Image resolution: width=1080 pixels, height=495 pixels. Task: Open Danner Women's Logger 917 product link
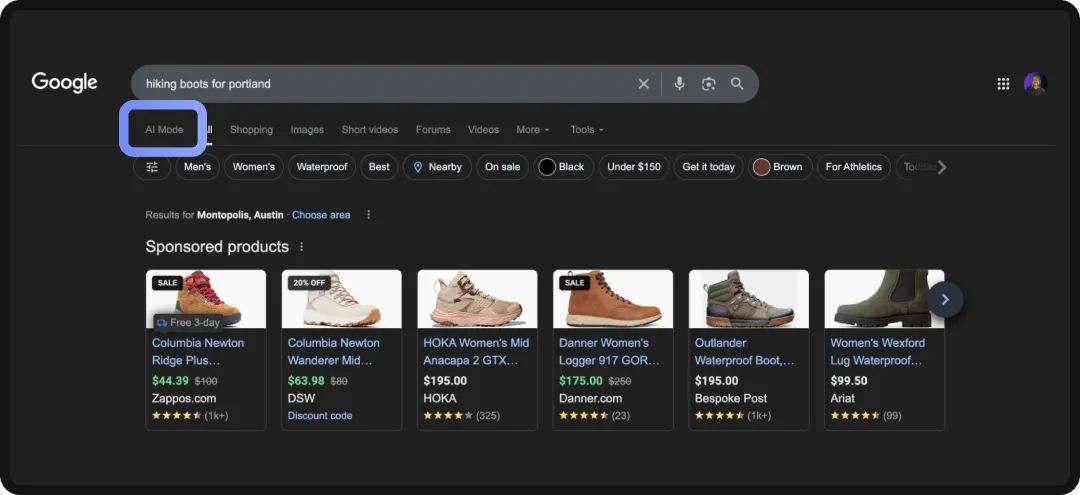pos(610,351)
